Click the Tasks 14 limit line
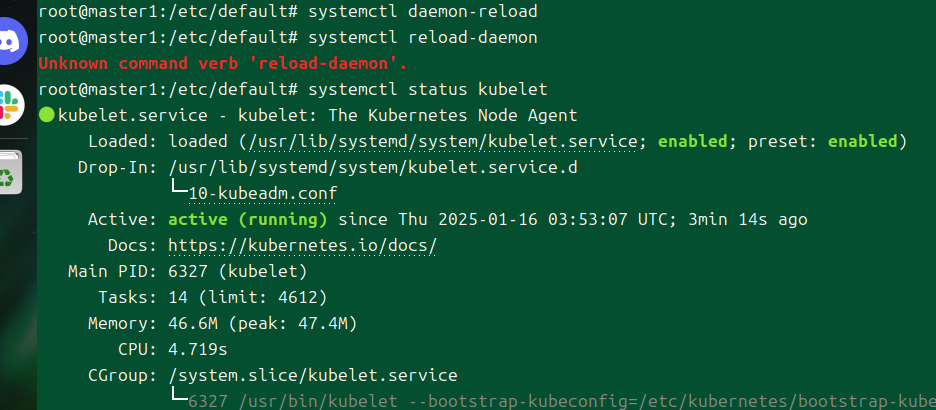The height and width of the screenshot is (410, 936). [x=247, y=297]
